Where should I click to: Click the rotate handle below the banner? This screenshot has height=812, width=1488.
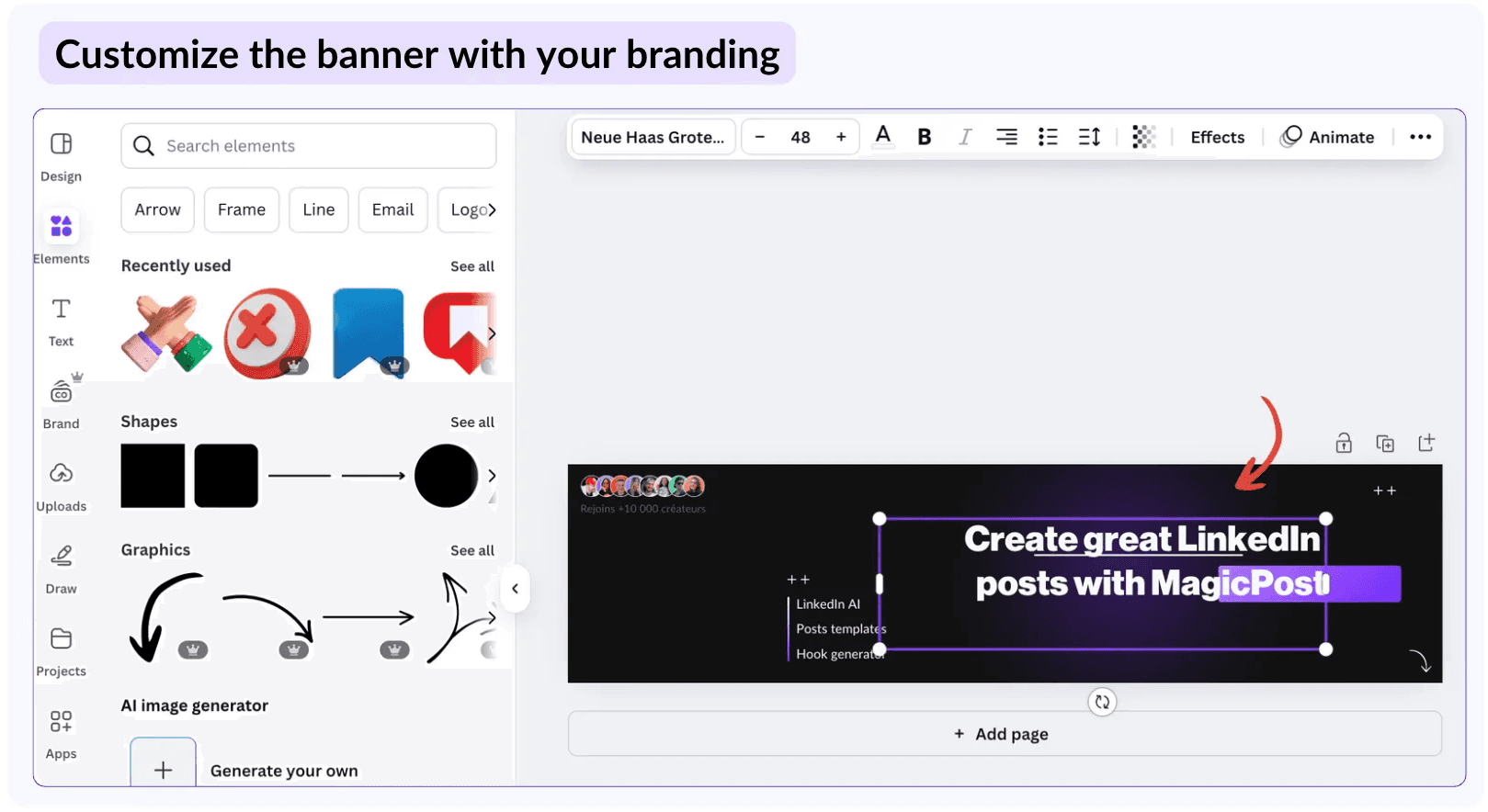(x=1102, y=703)
